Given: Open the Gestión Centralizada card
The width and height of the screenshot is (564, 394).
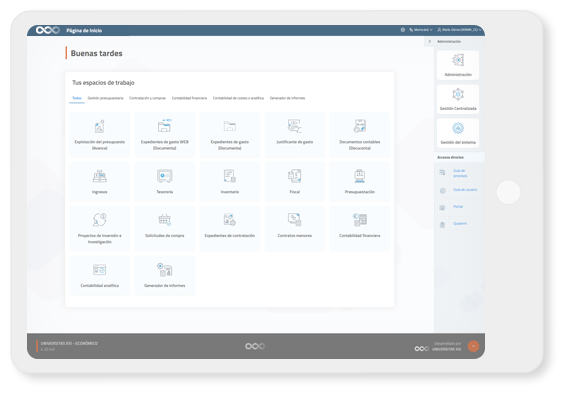Looking at the screenshot, I should pyautogui.click(x=458, y=99).
